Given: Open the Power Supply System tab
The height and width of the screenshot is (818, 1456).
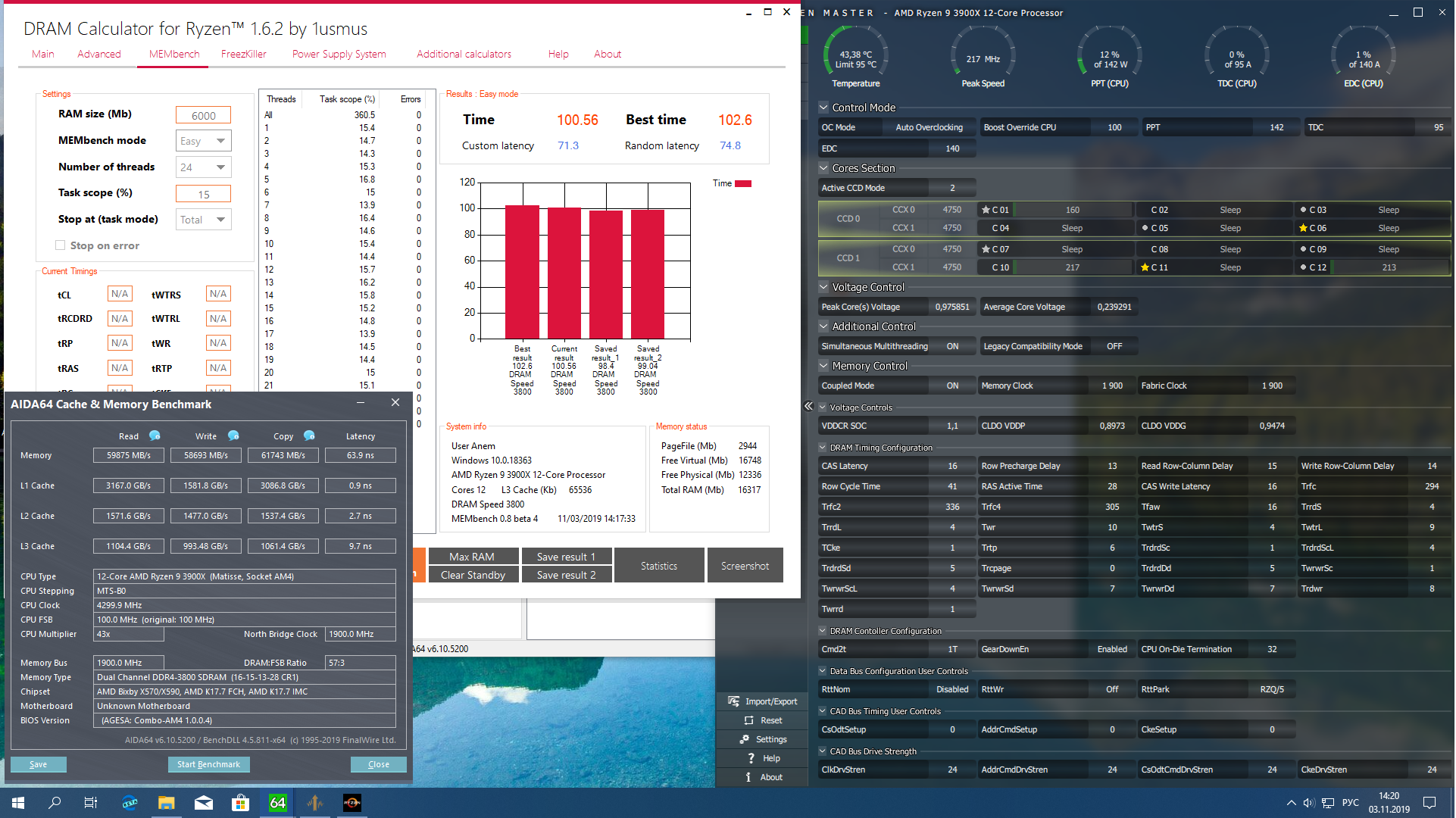Looking at the screenshot, I should point(339,54).
